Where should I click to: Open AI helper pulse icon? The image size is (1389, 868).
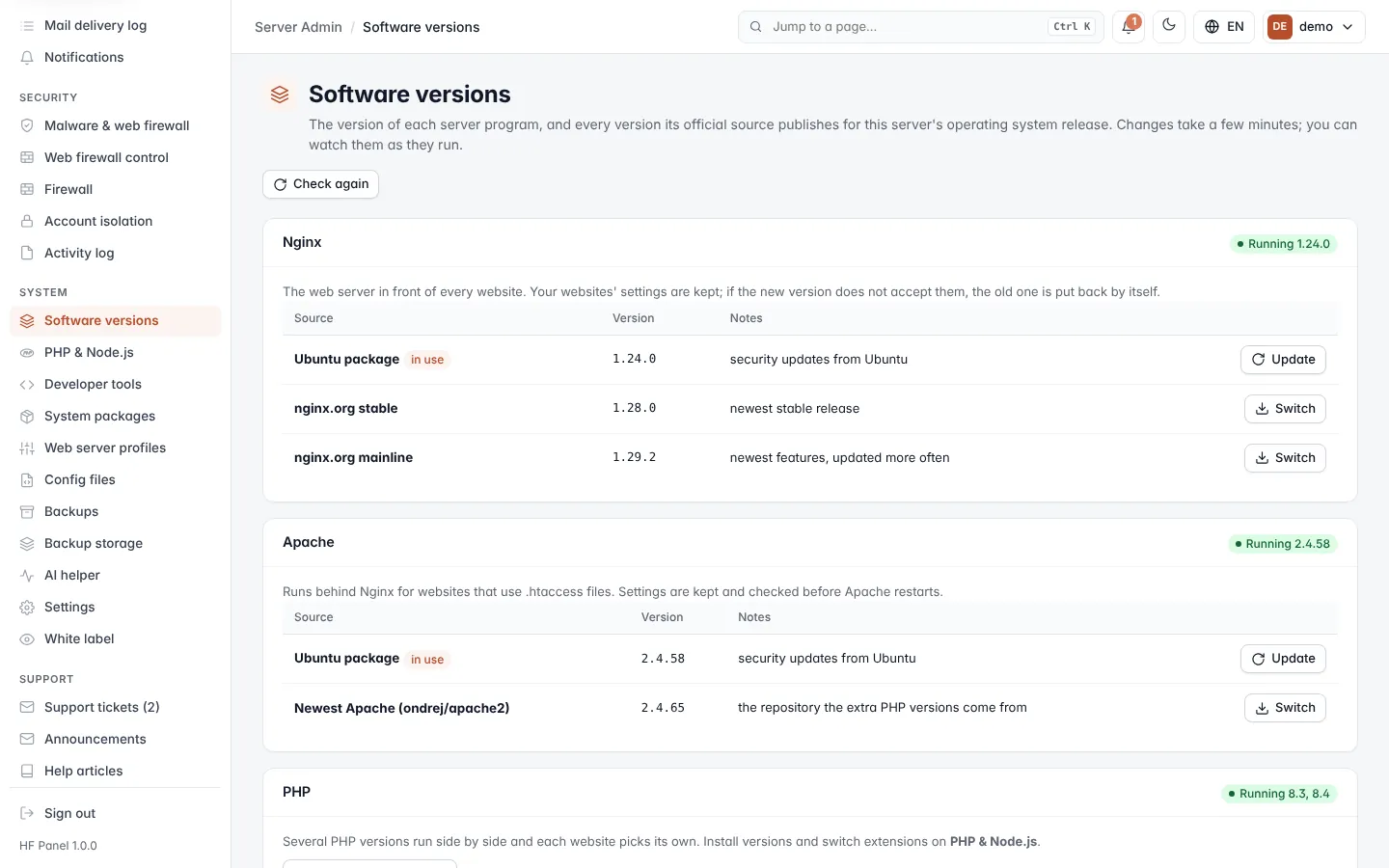click(x=27, y=576)
